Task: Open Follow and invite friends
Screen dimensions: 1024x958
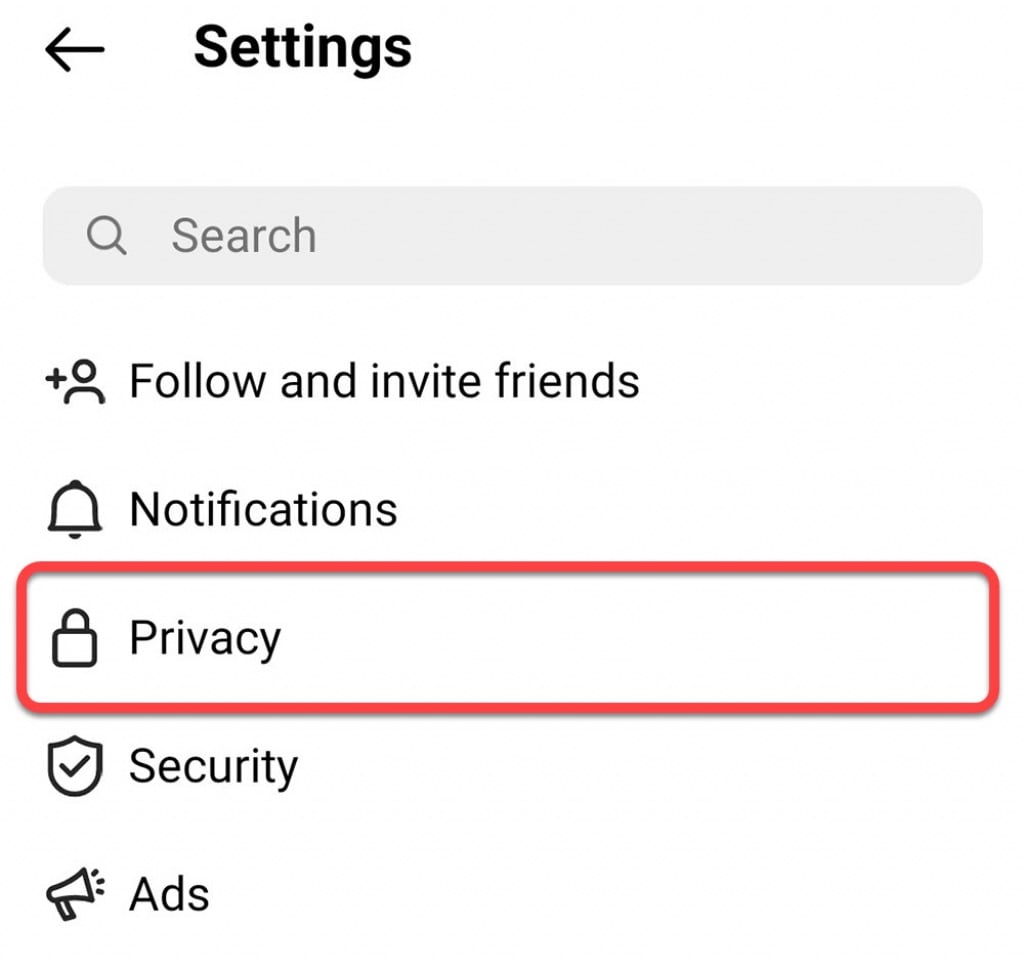Action: pos(384,382)
